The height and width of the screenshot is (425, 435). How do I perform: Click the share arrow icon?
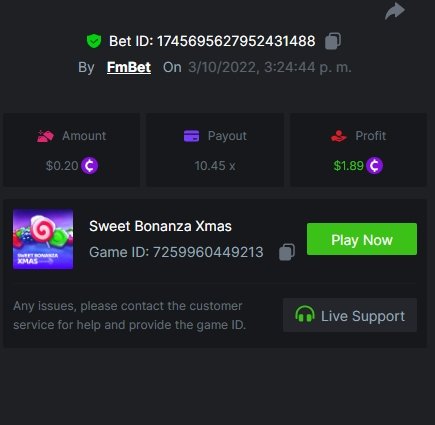click(x=395, y=11)
